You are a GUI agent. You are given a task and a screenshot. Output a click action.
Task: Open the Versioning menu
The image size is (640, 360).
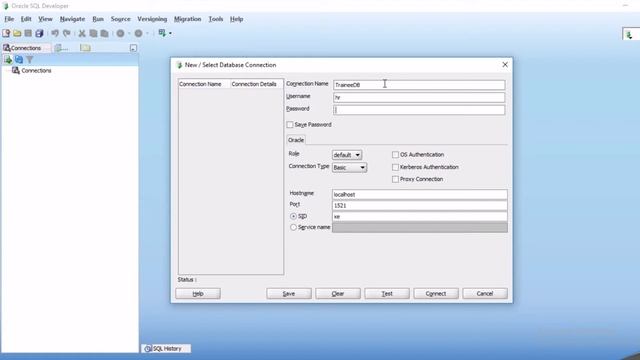[x=152, y=19]
